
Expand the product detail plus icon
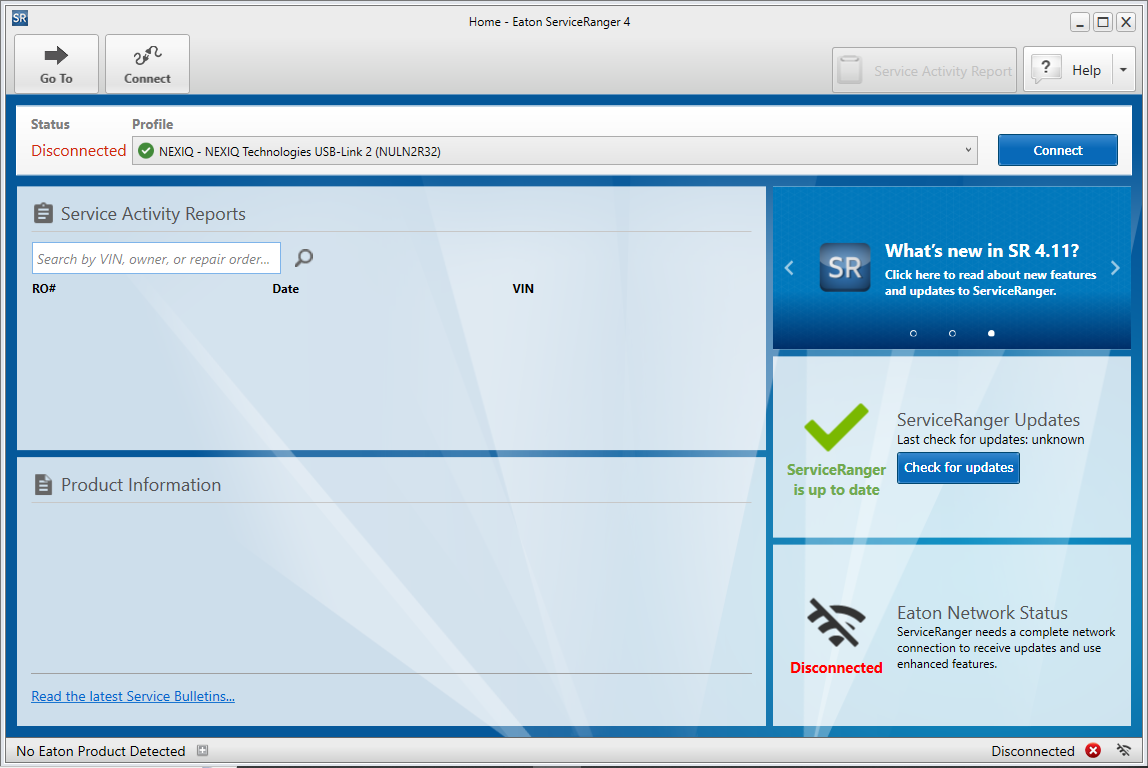point(202,751)
